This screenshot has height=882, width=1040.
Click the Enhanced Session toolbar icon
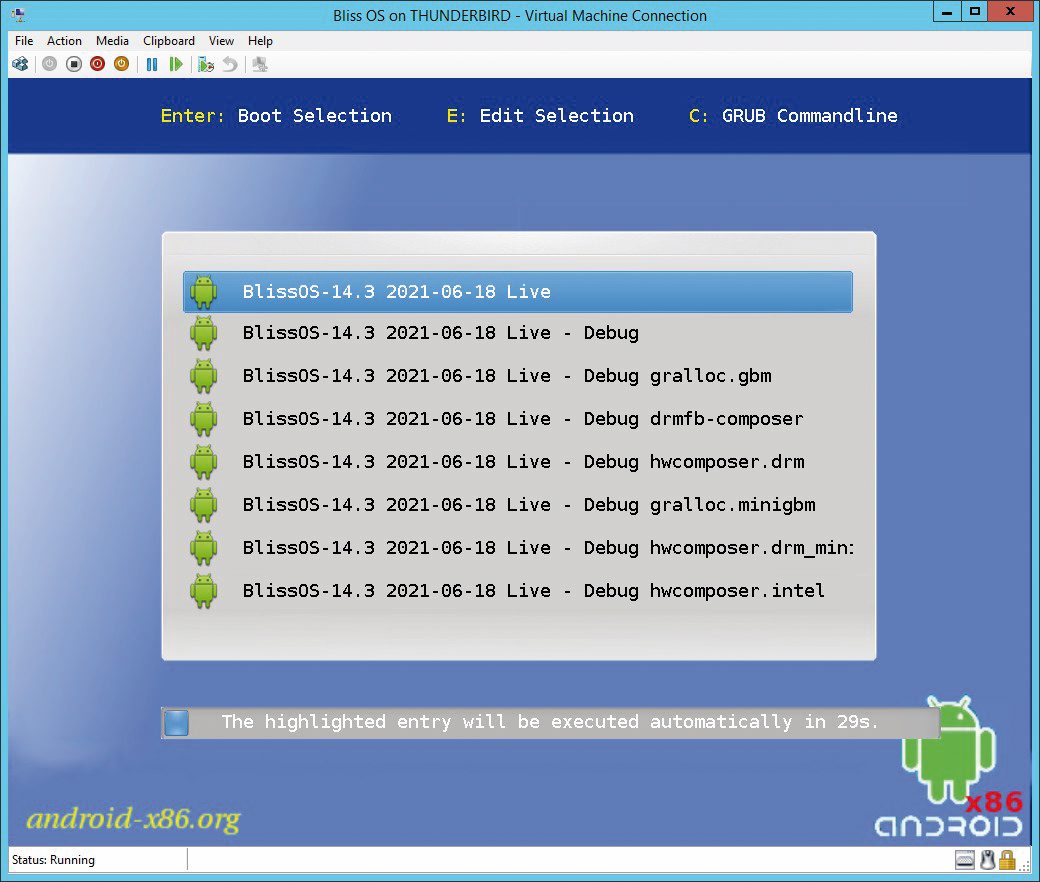click(260, 64)
